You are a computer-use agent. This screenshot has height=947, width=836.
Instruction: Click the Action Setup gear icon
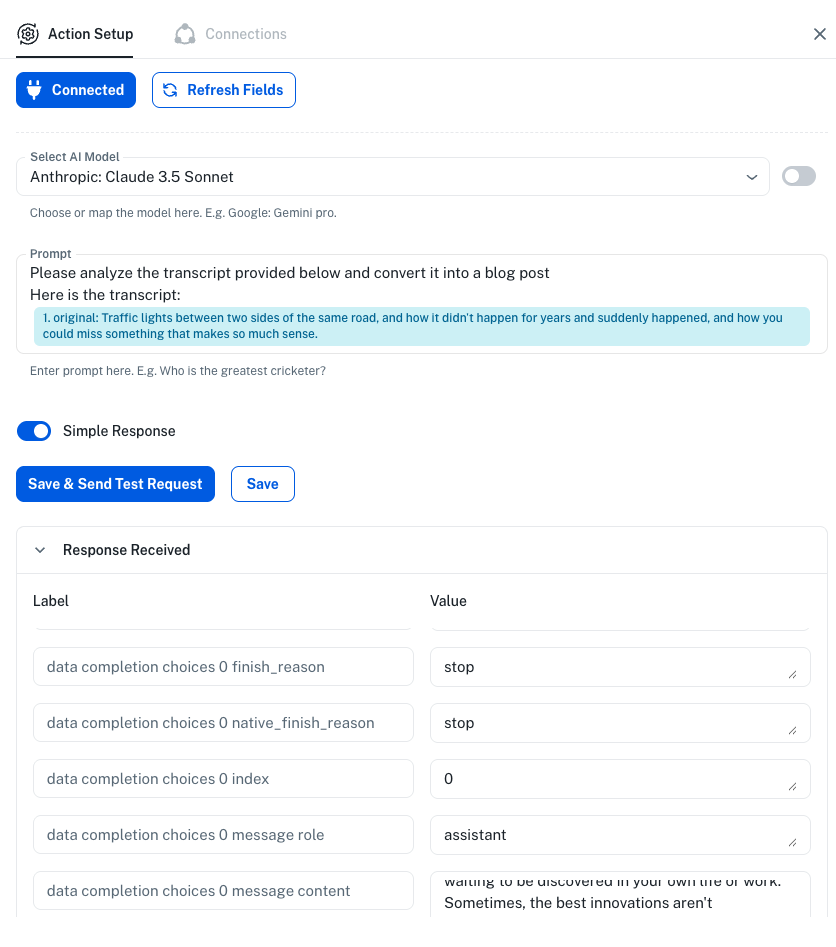pos(28,34)
